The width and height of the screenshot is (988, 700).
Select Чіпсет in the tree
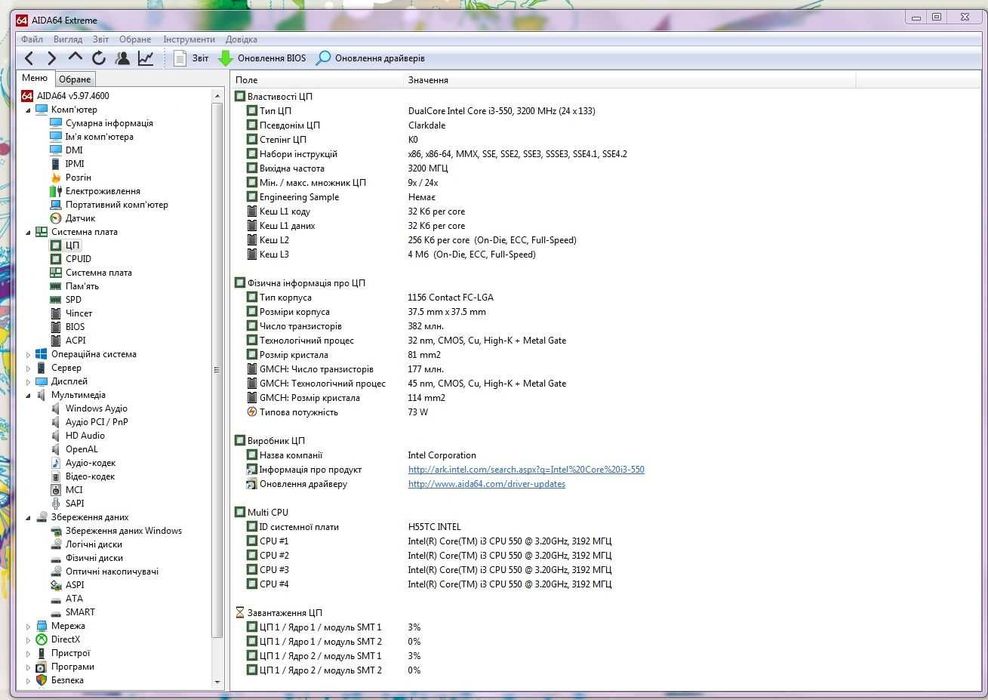pos(79,313)
